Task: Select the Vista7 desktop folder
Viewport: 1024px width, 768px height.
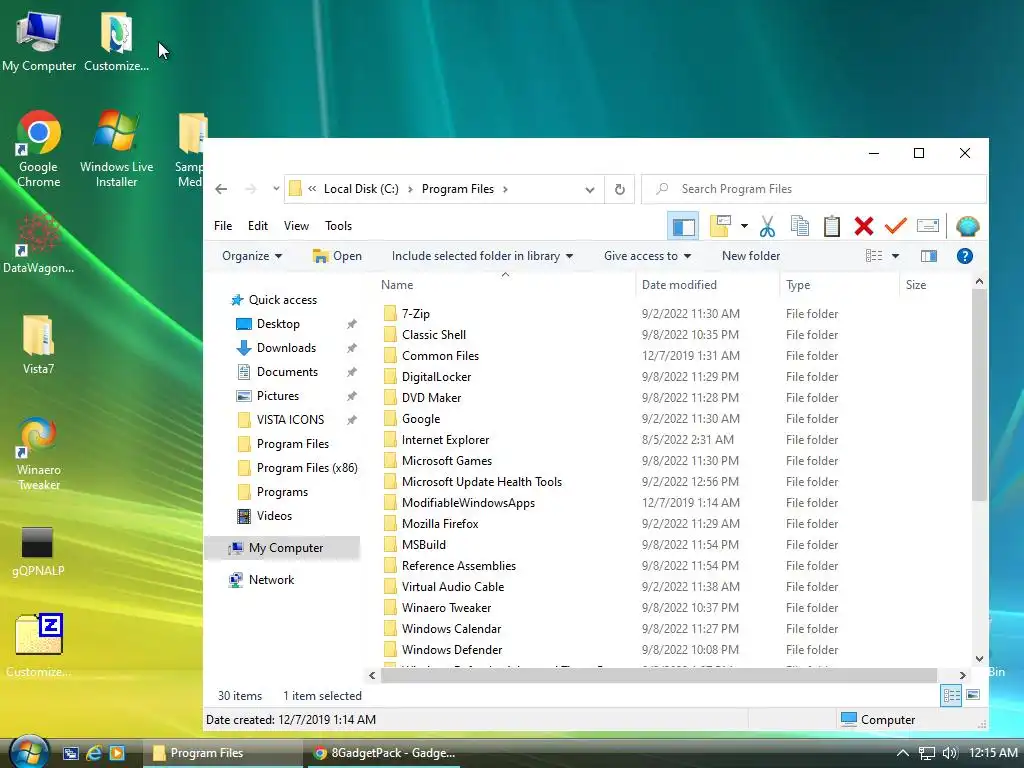Action: [39, 345]
